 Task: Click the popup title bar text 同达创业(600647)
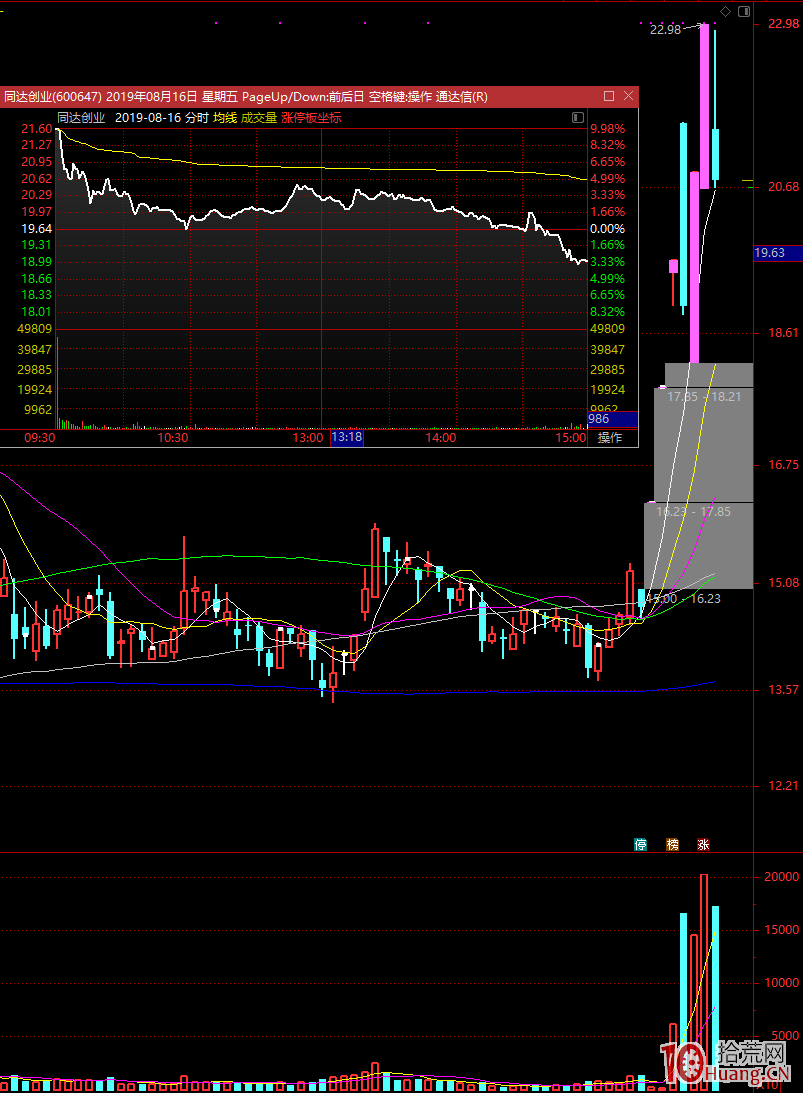(52, 96)
